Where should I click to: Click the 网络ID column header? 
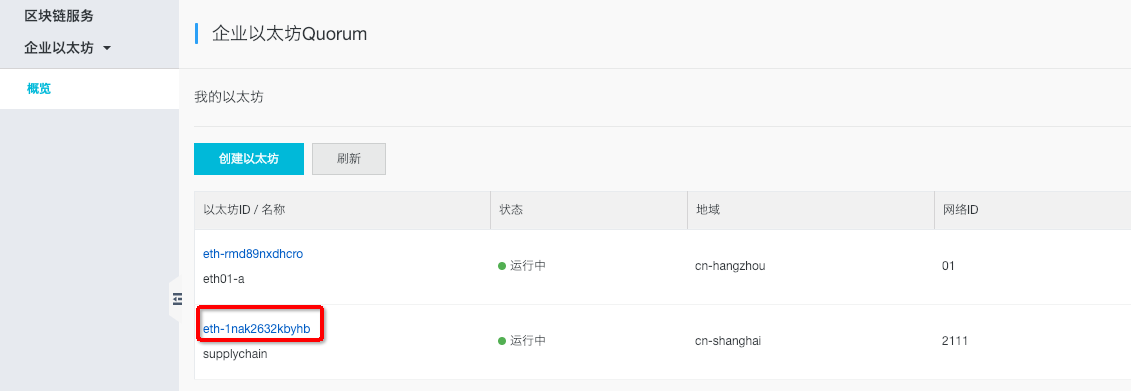[961, 210]
